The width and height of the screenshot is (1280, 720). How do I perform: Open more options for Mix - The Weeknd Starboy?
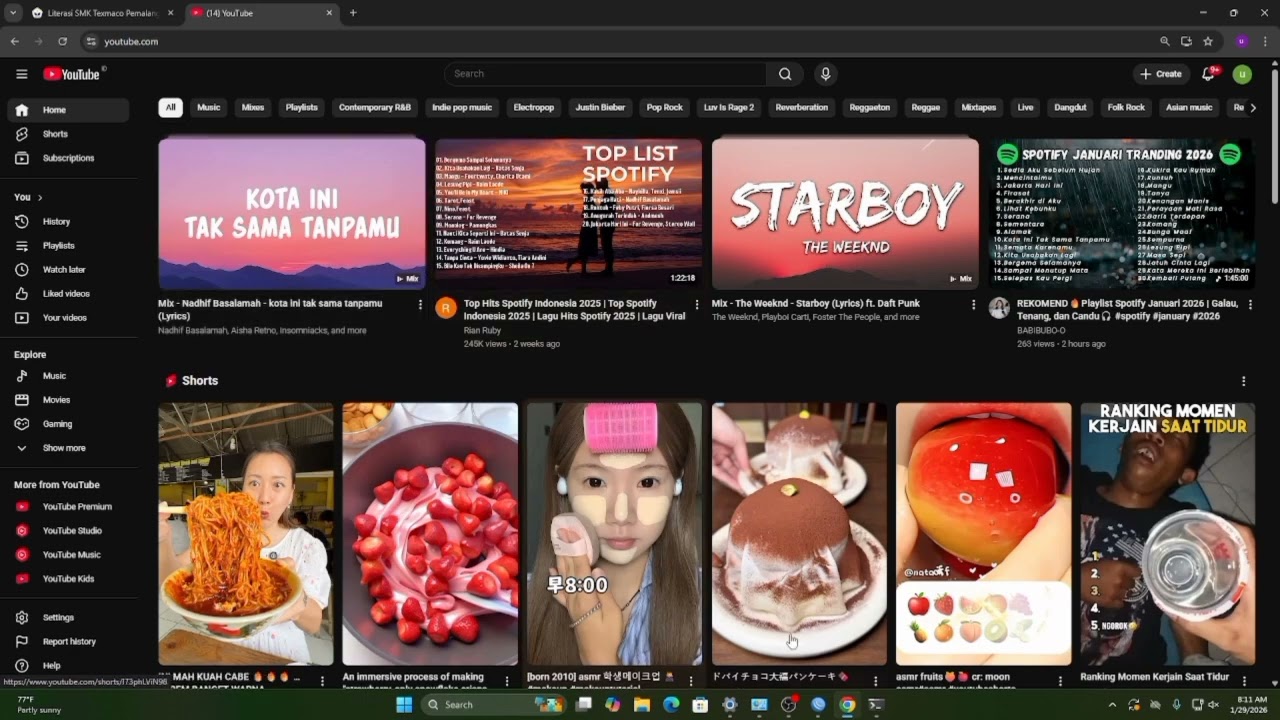(x=974, y=305)
